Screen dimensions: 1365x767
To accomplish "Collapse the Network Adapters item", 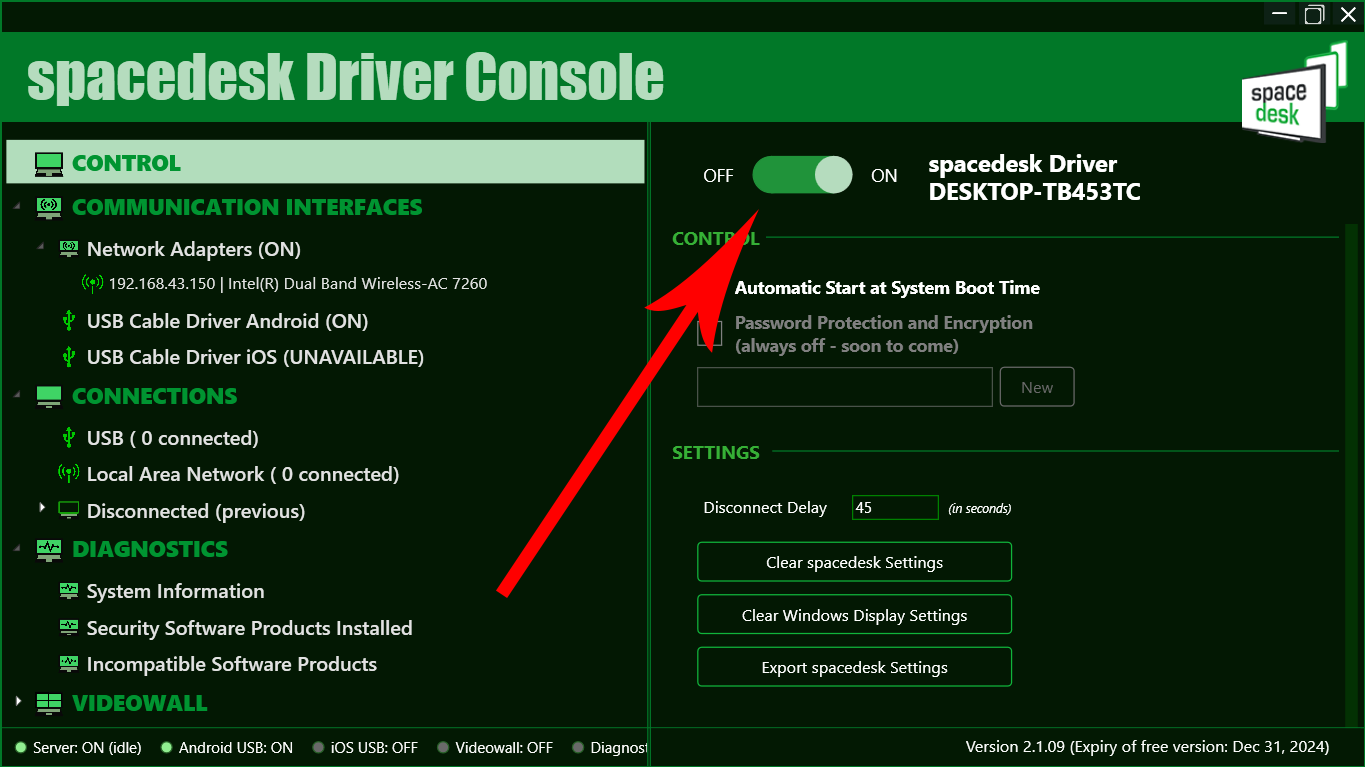I will coord(42,248).
